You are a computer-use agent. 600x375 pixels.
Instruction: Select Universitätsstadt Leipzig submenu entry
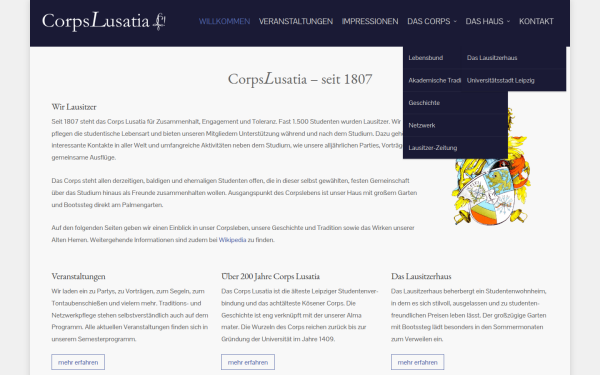(x=514, y=80)
